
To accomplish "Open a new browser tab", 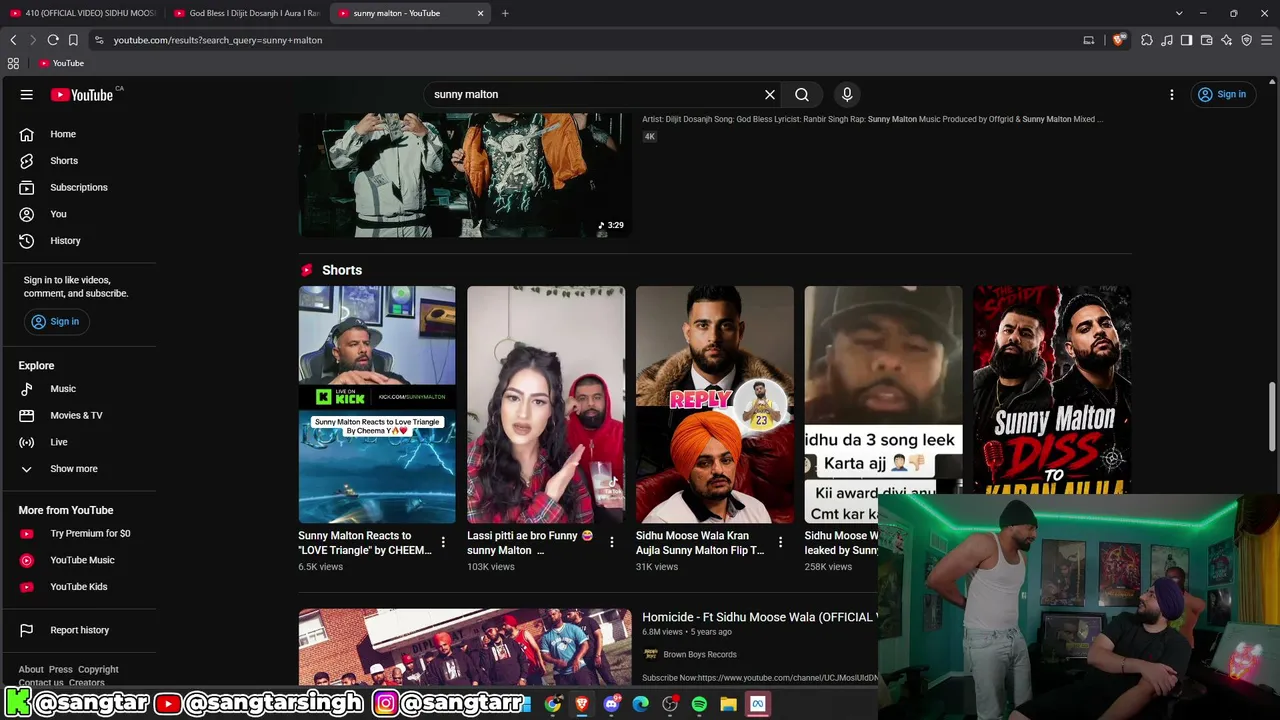I will point(505,13).
